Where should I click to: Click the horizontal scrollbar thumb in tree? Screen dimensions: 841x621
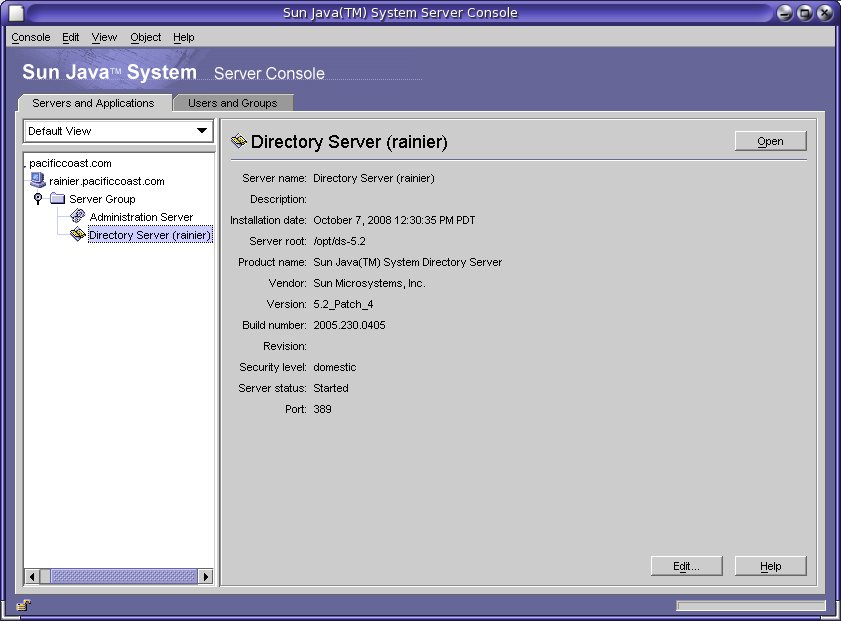(x=124, y=576)
